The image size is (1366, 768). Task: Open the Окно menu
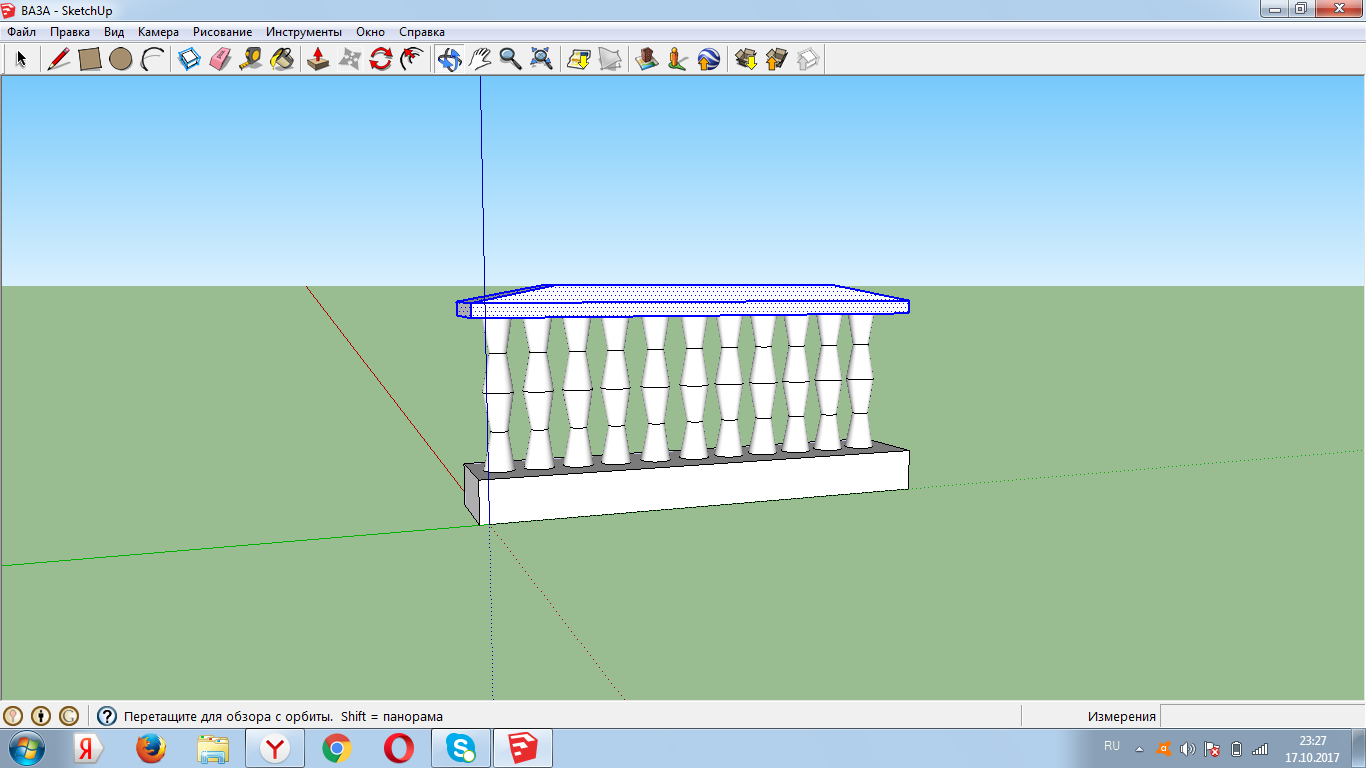370,32
